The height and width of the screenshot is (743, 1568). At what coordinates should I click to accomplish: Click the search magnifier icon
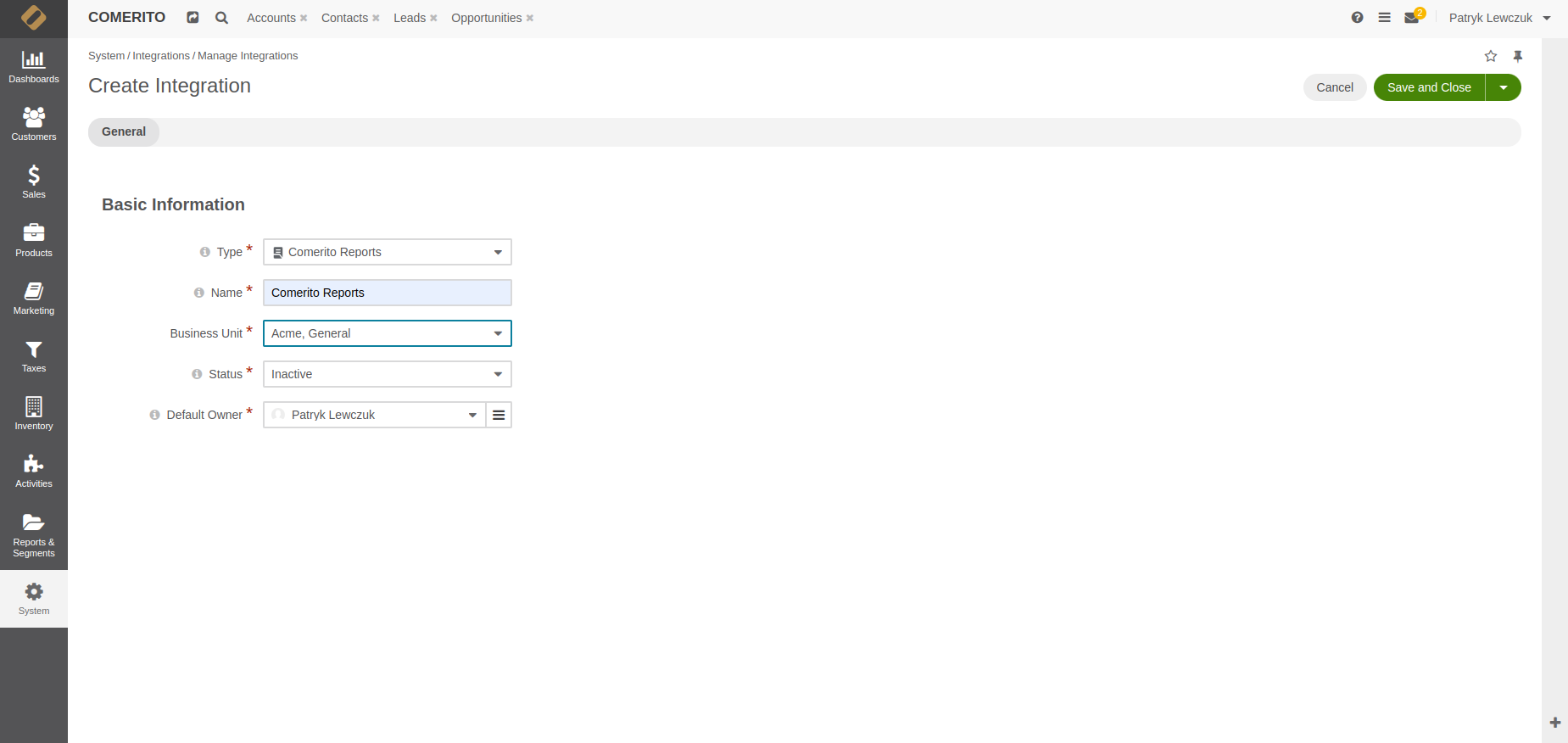click(221, 18)
